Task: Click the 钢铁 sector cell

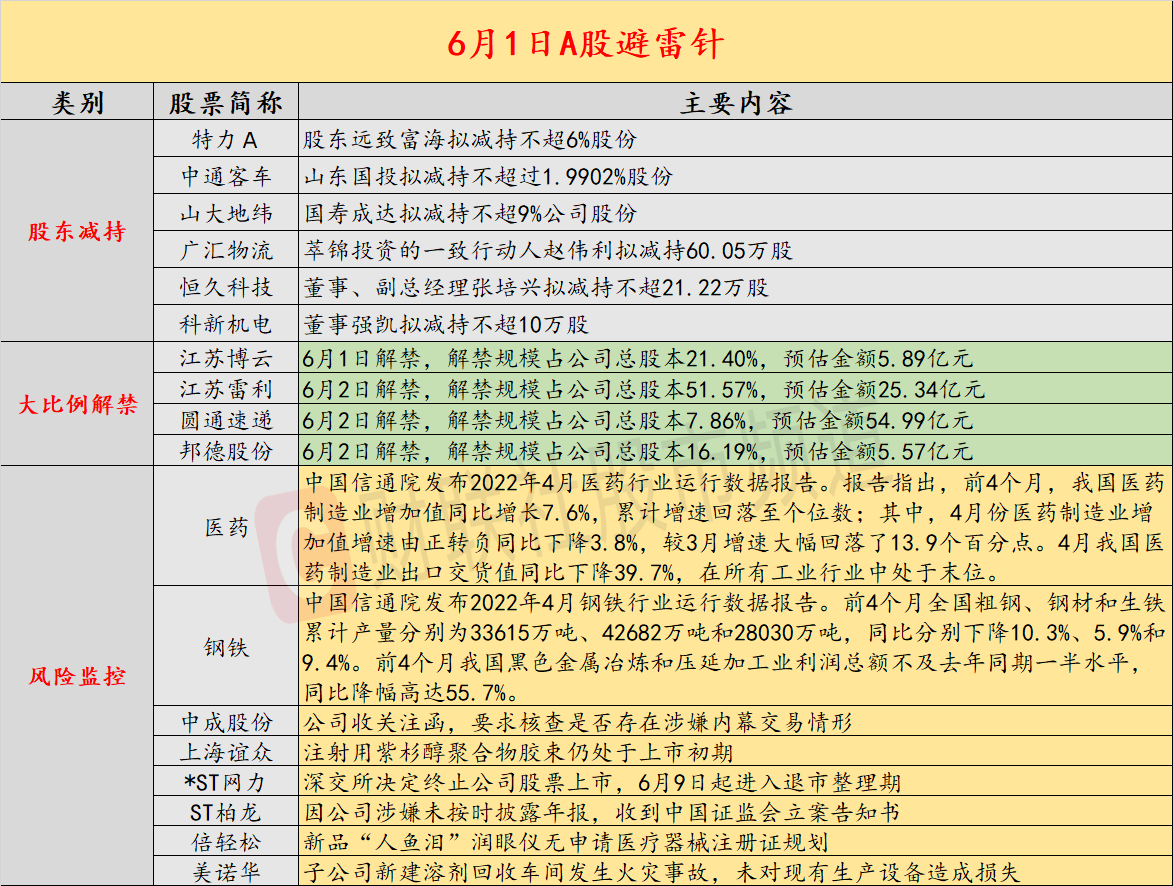Action: click(226, 647)
